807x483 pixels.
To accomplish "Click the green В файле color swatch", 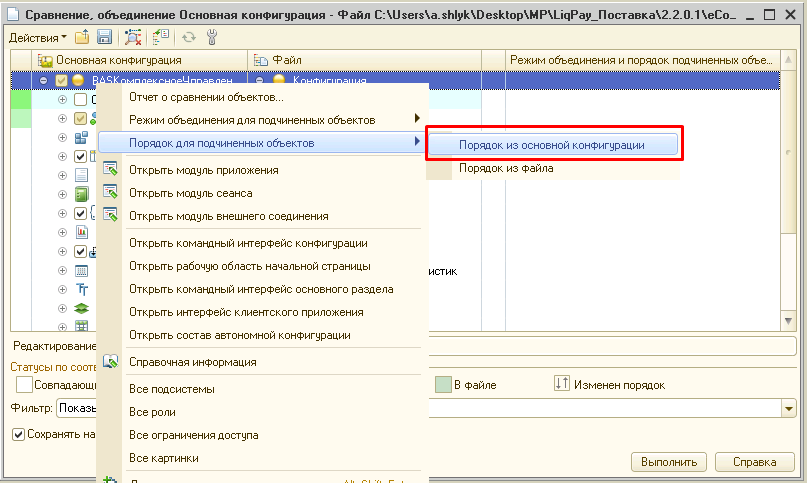I will [x=443, y=385].
